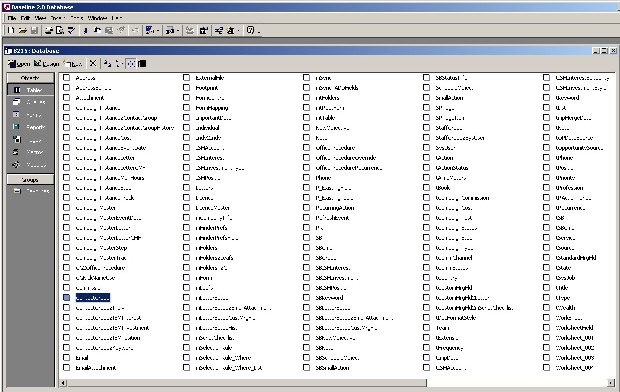Click the Print icon in main toolbar
The image size is (620, 392).
point(49,30)
